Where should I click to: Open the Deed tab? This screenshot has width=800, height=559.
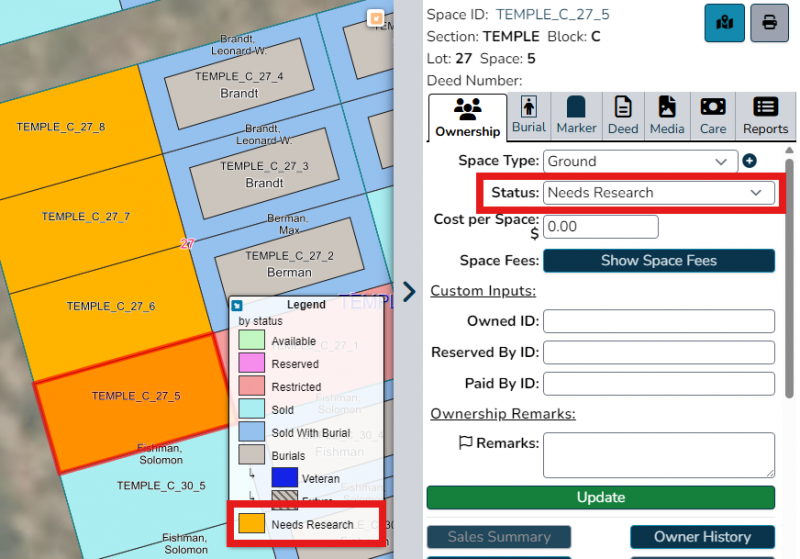coord(623,115)
